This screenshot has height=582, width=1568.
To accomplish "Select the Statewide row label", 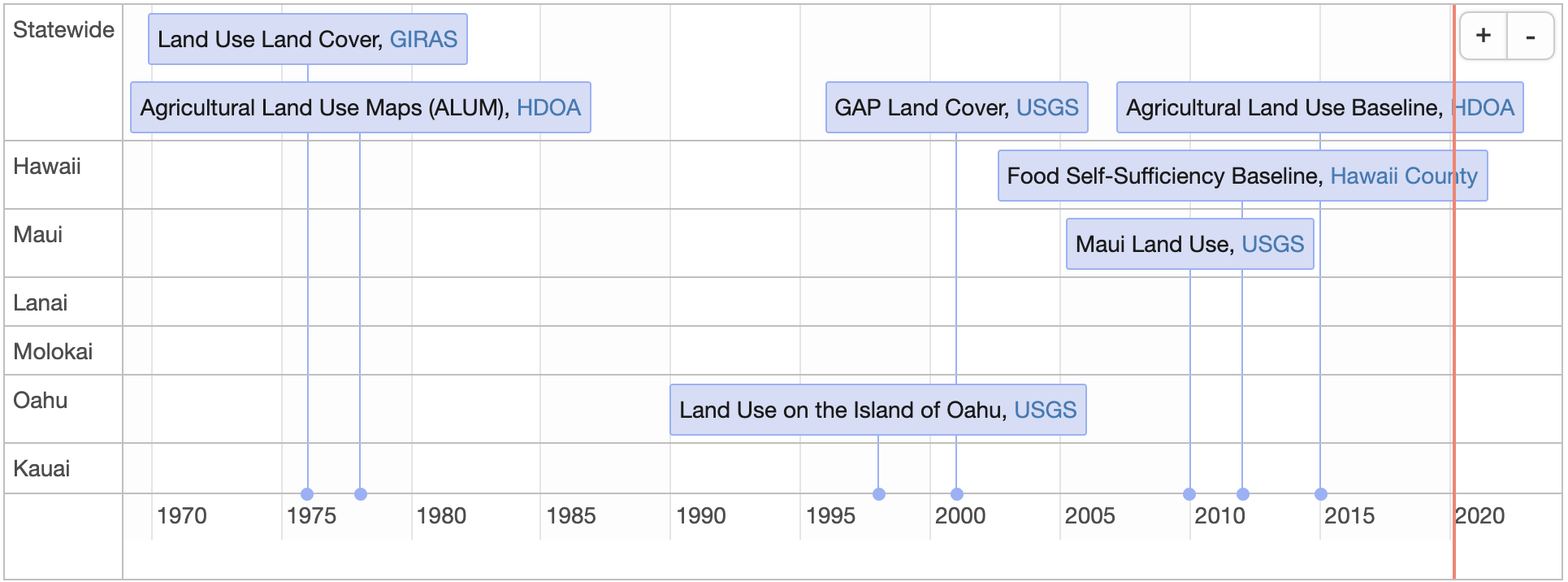I will click(x=62, y=30).
